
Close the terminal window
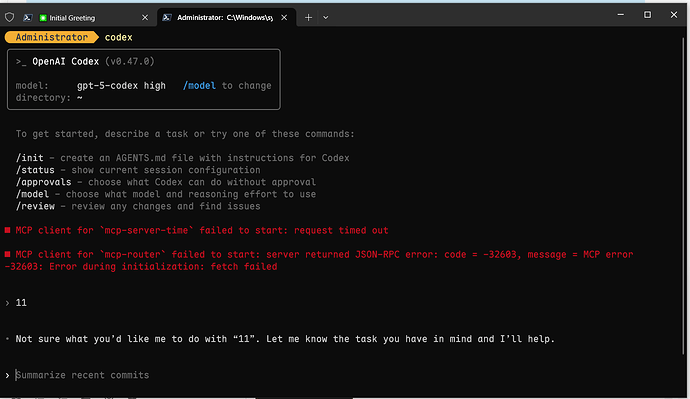(674, 15)
